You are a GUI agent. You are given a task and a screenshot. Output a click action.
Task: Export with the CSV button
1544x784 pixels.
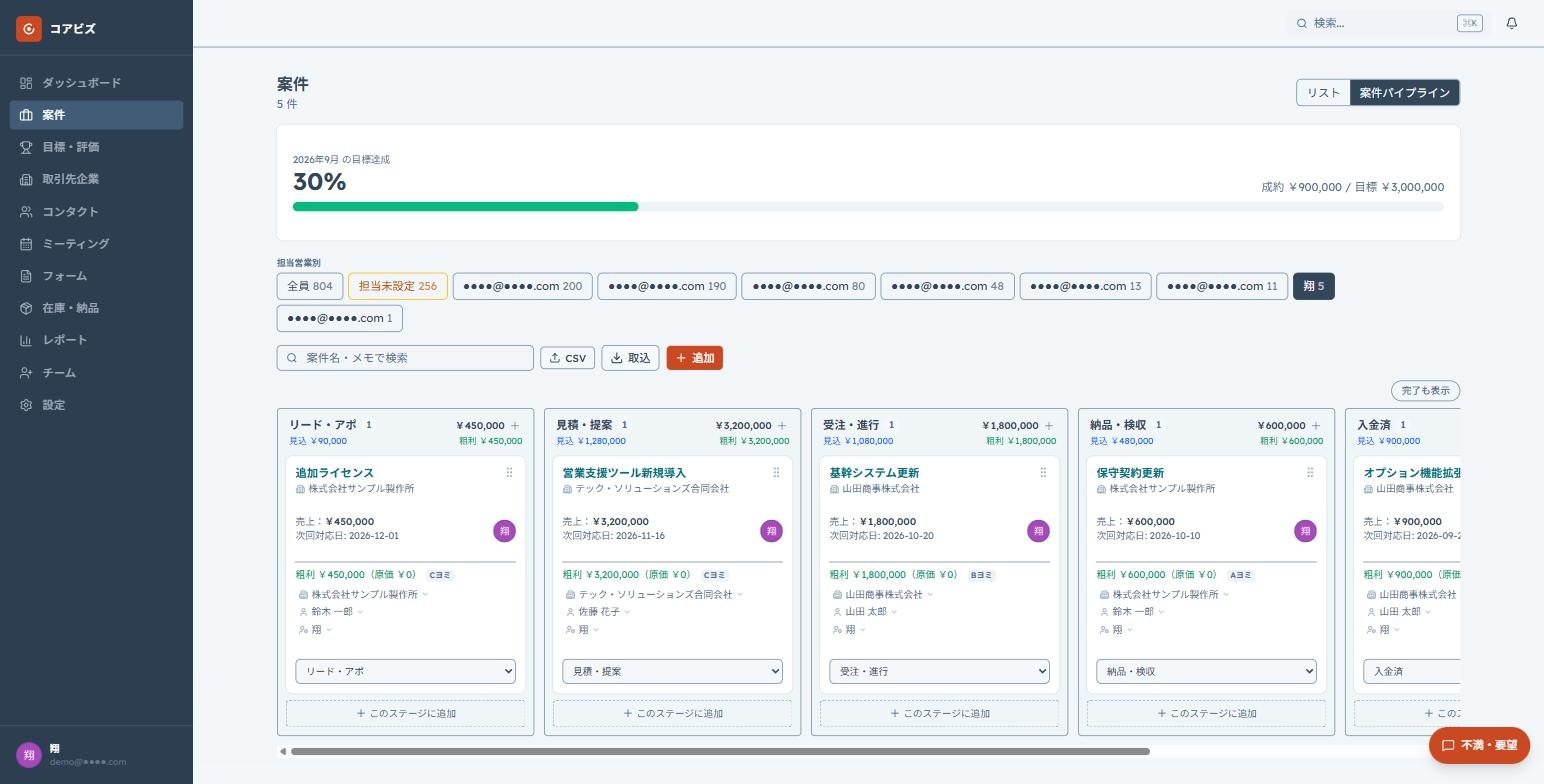(x=567, y=358)
